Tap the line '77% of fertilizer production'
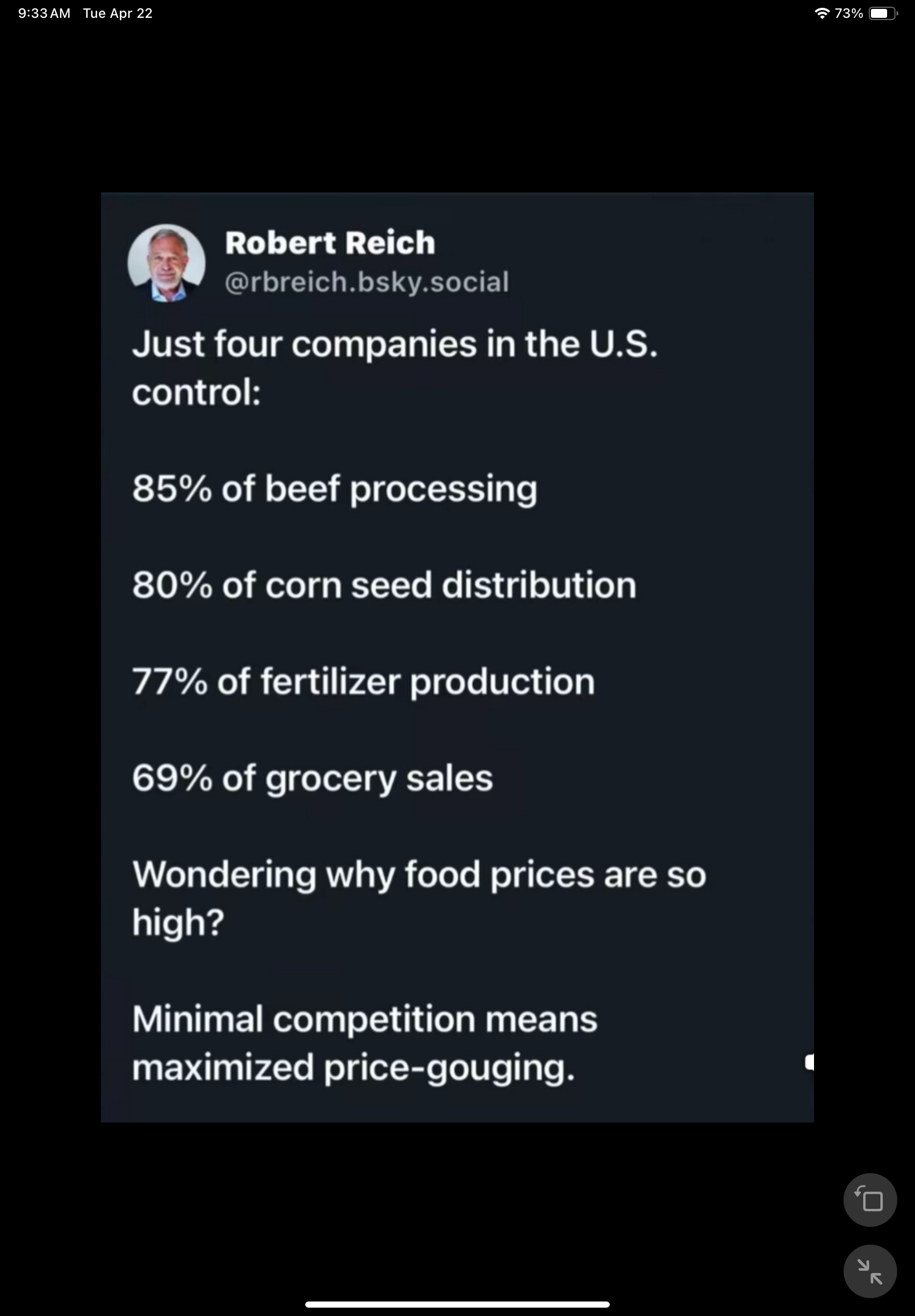This screenshot has width=915, height=1316. click(x=363, y=682)
